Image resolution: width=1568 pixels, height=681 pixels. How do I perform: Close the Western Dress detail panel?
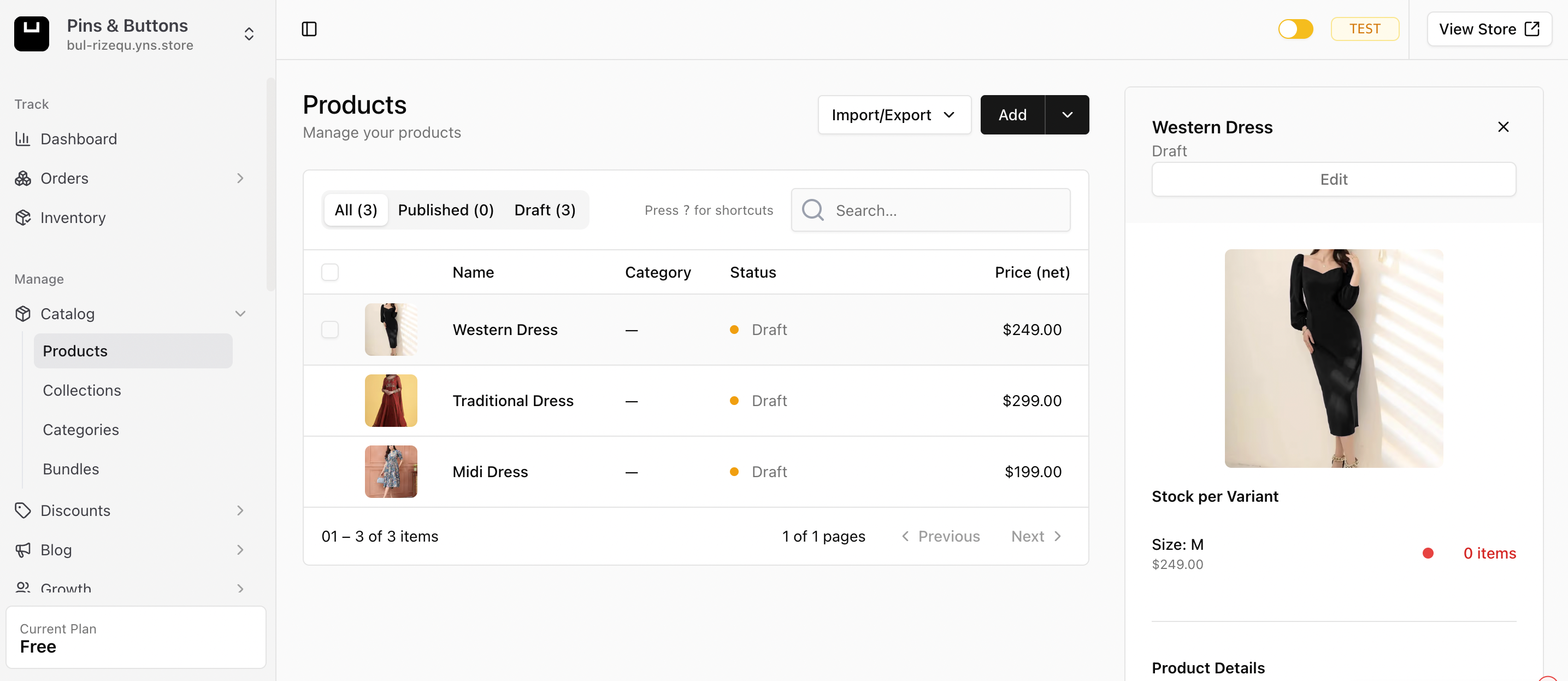pyautogui.click(x=1503, y=127)
